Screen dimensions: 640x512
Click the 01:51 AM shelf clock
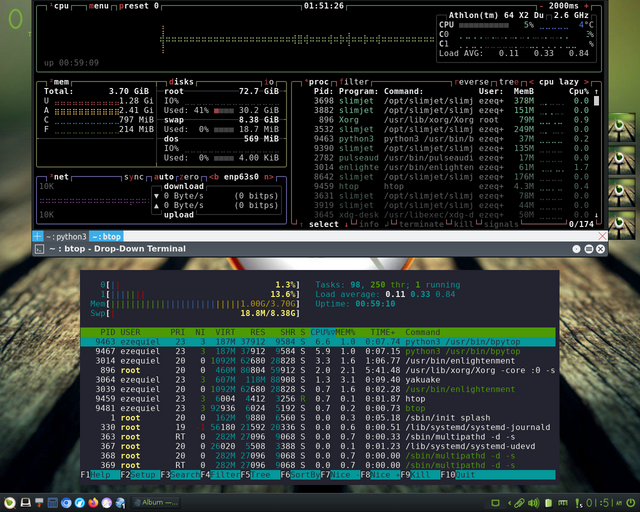(604, 503)
